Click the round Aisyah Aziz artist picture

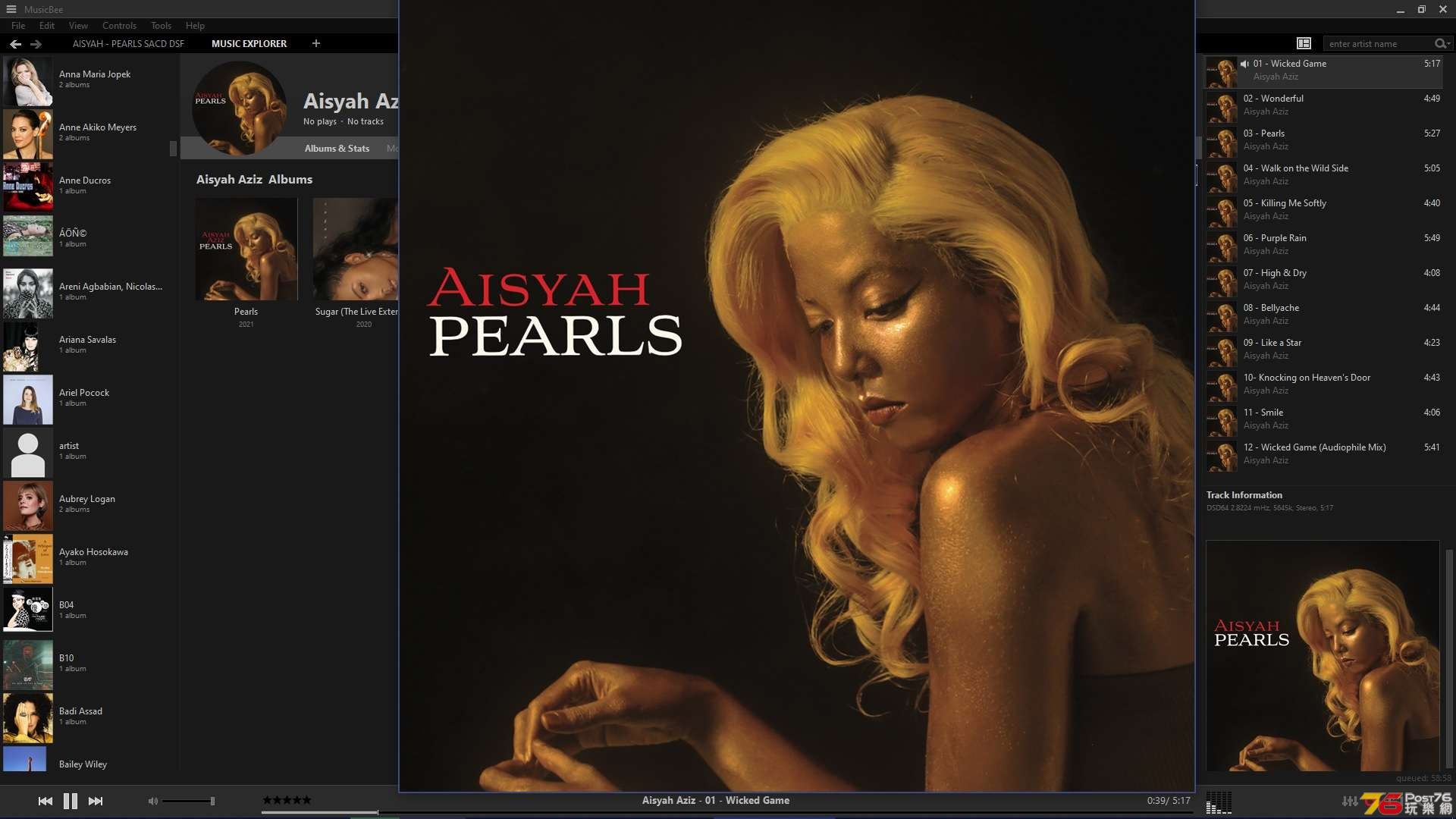pos(240,108)
